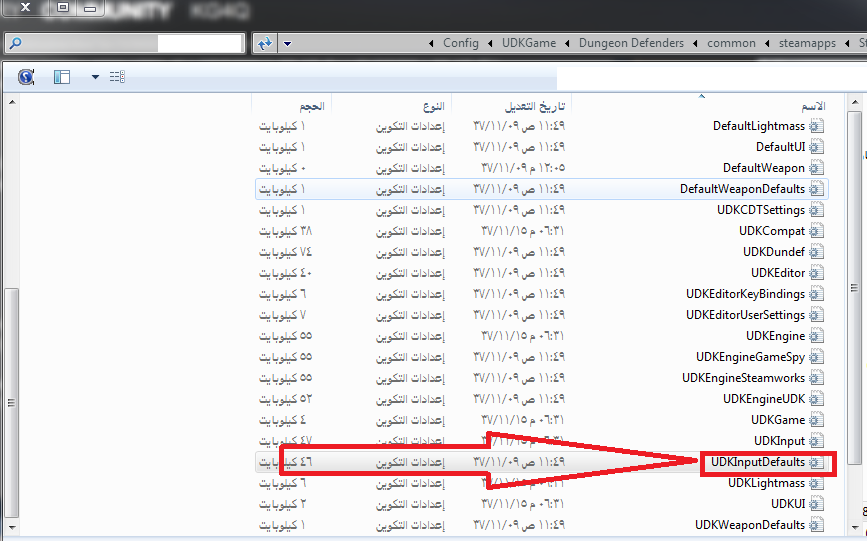The height and width of the screenshot is (541, 867).
Task: Expand the arrow next to steamapps breadcrumb
Action: pyautogui.click(x=767, y=43)
